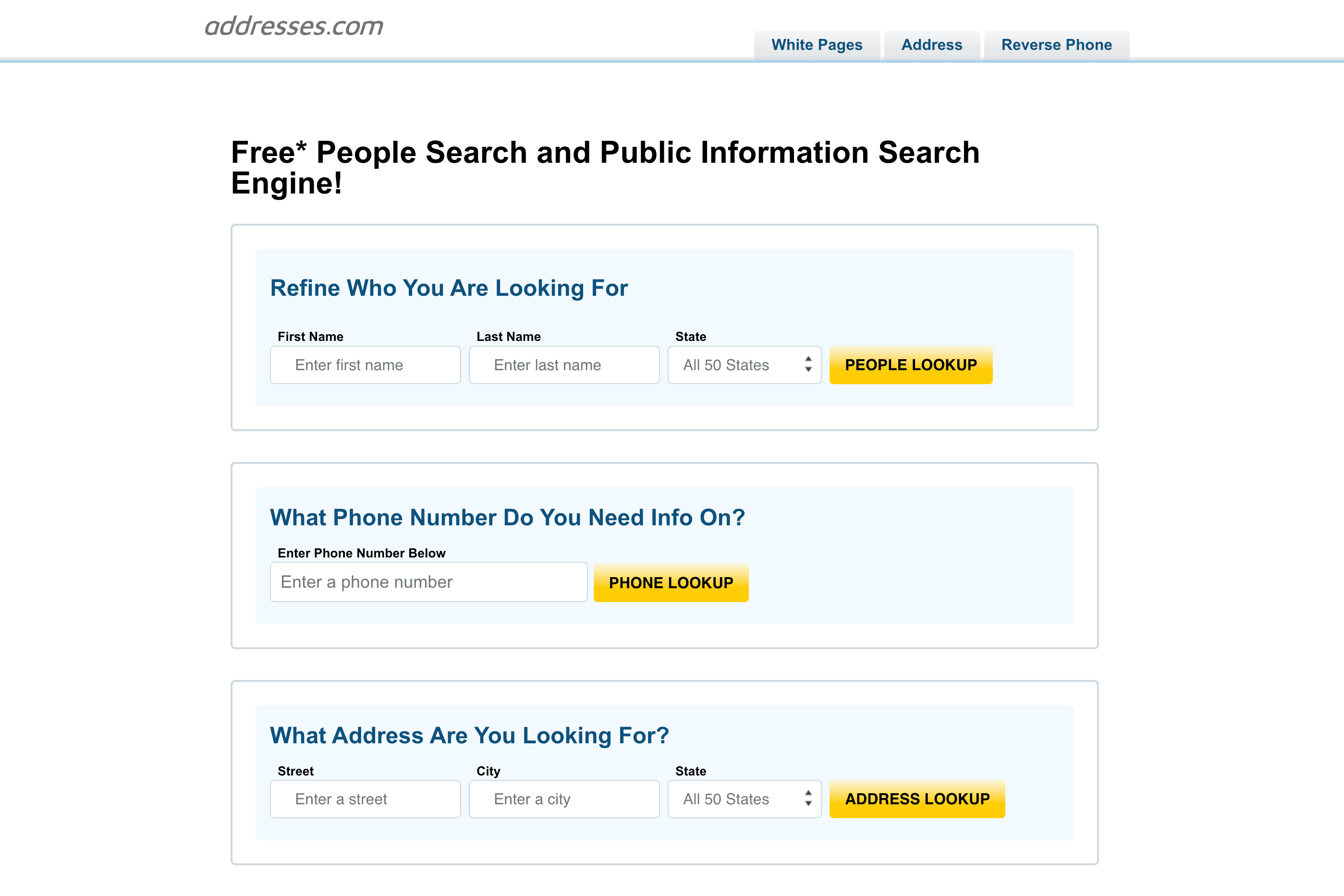
Task: Click the City text box
Action: pyautogui.click(x=563, y=799)
